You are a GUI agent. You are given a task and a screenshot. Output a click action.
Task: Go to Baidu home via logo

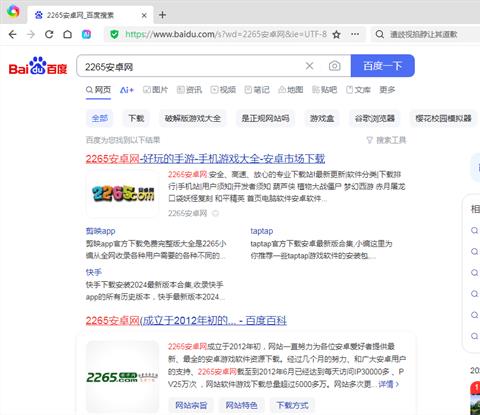(x=38, y=66)
